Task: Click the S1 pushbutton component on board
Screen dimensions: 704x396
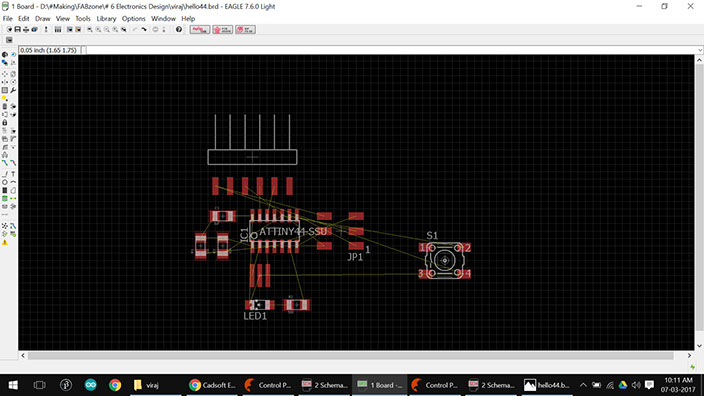Action: 444,260
